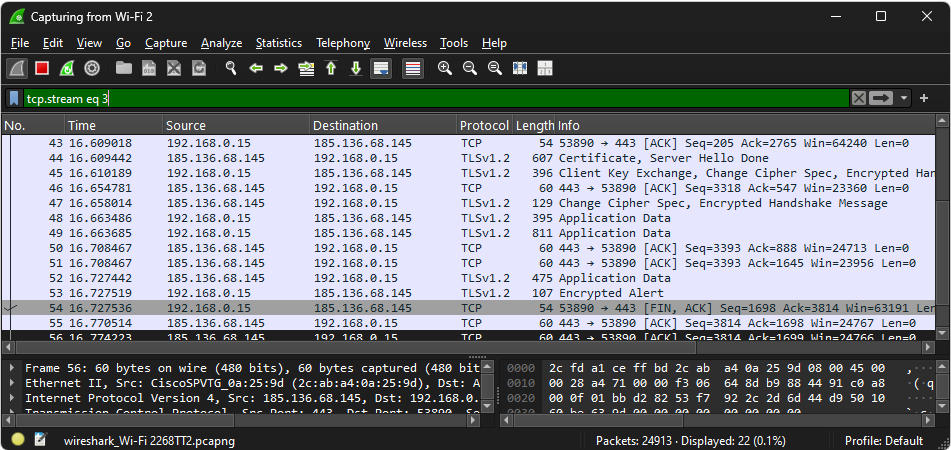The image size is (951, 450).
Task: Expand Internet Protocol Version 4 tree
Action: (12, 398)
